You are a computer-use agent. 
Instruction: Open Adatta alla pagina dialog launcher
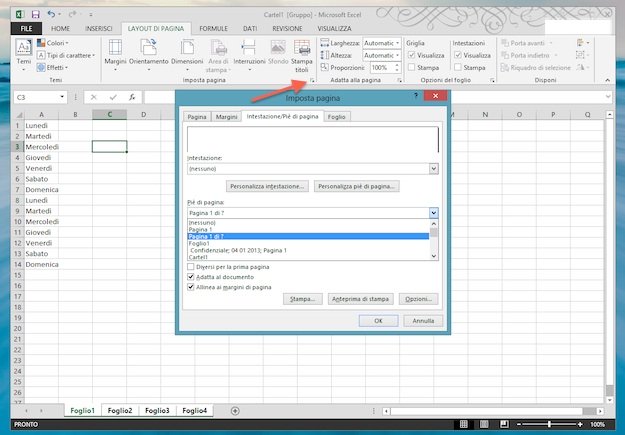(399, 81)
